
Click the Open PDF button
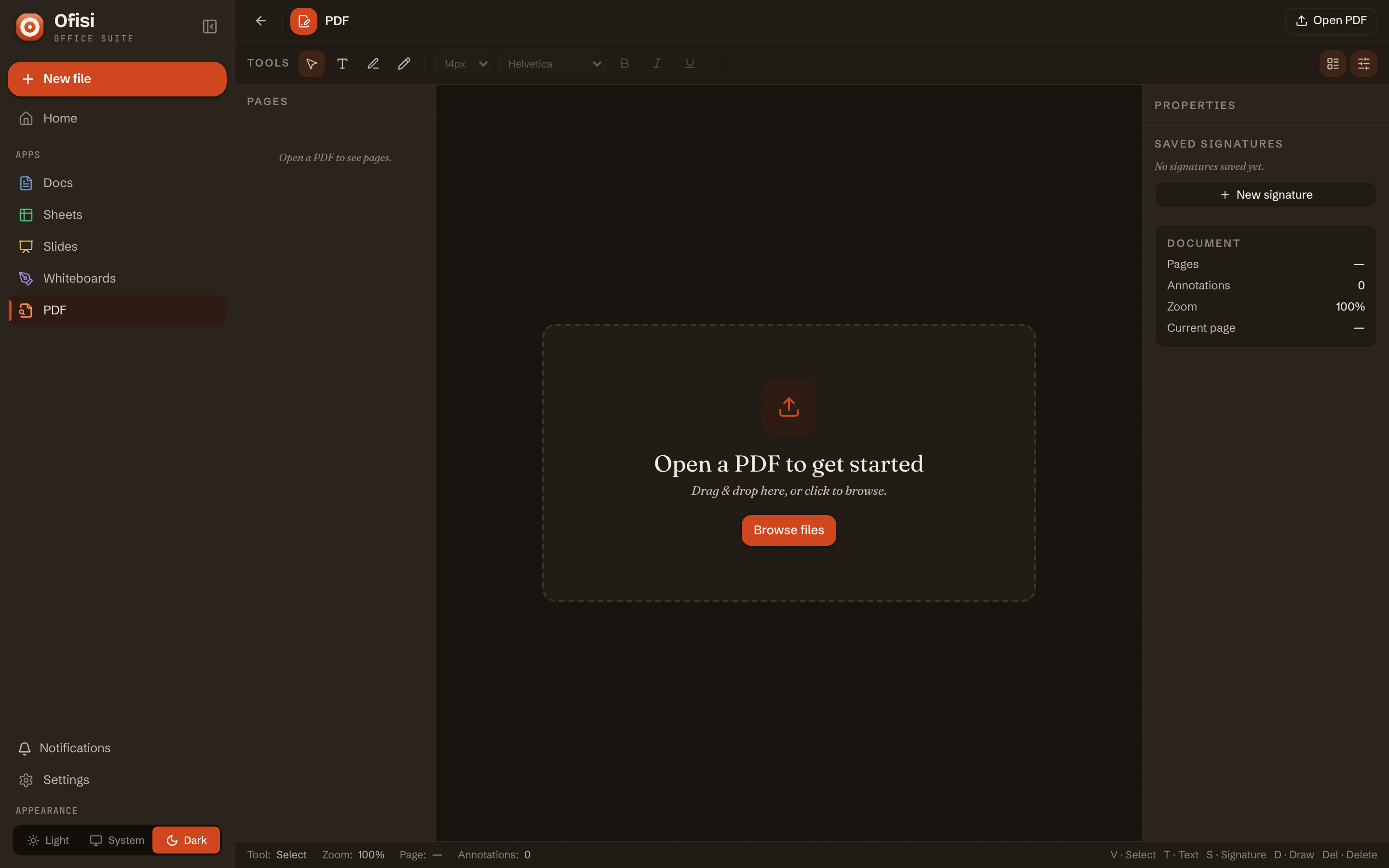1331,21
